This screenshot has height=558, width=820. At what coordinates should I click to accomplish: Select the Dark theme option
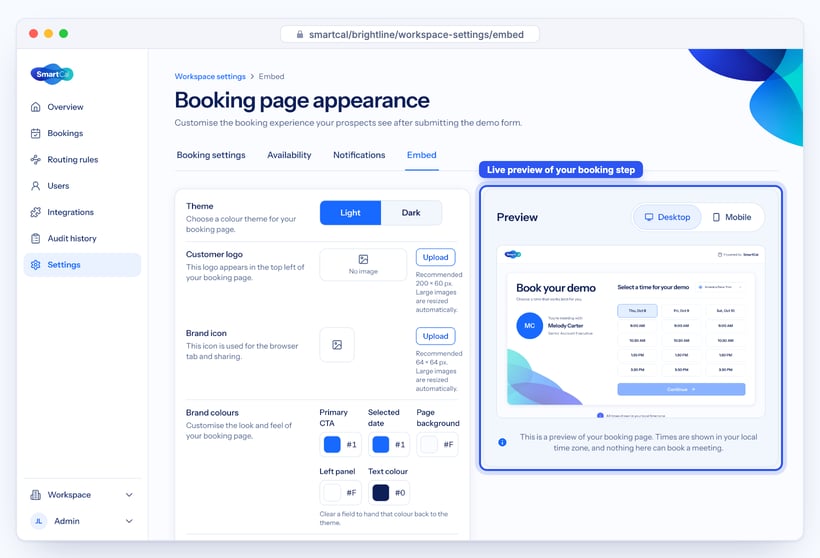click(x=411, y=213)
